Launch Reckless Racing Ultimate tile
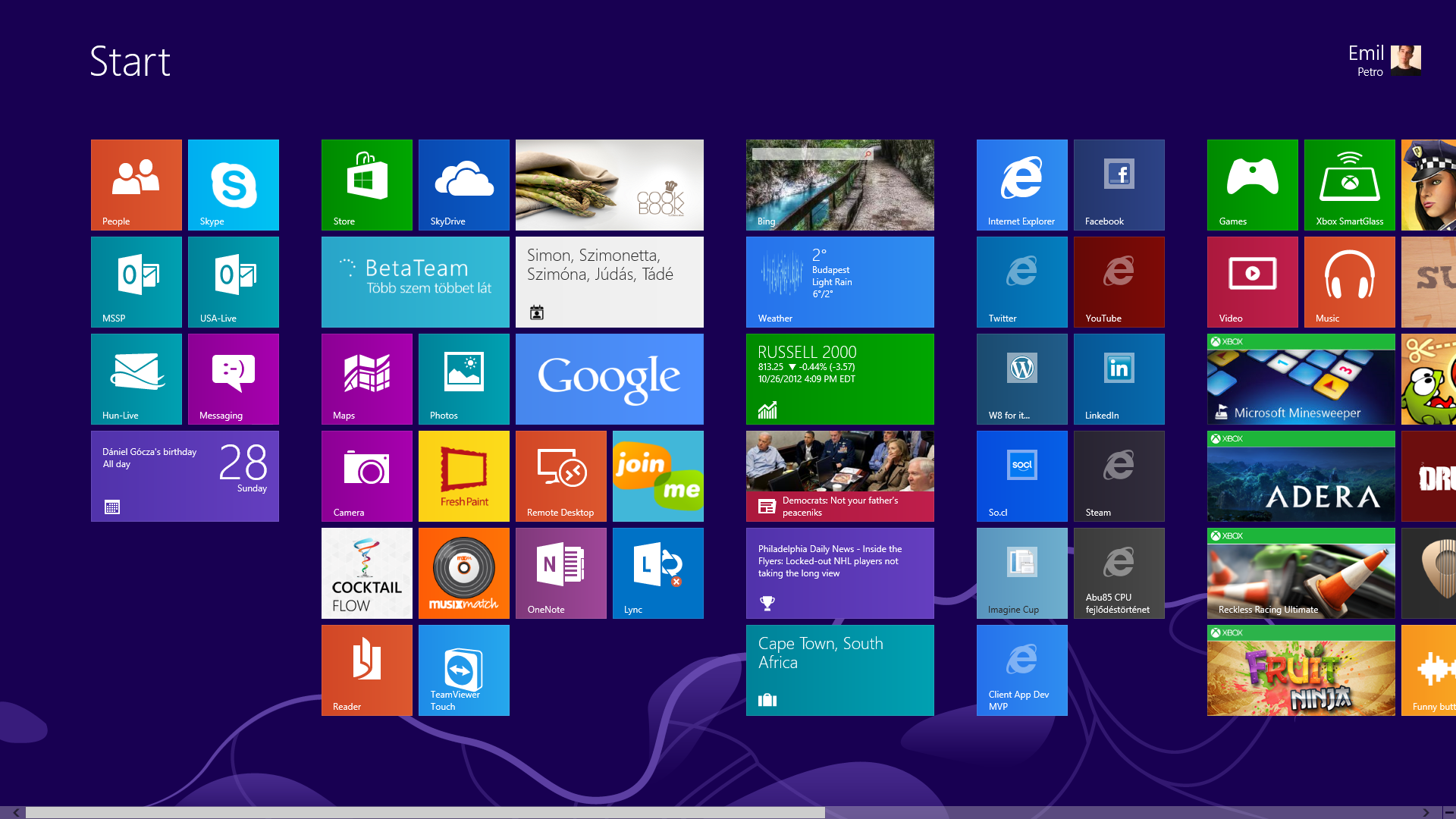 coord(1301,573)
